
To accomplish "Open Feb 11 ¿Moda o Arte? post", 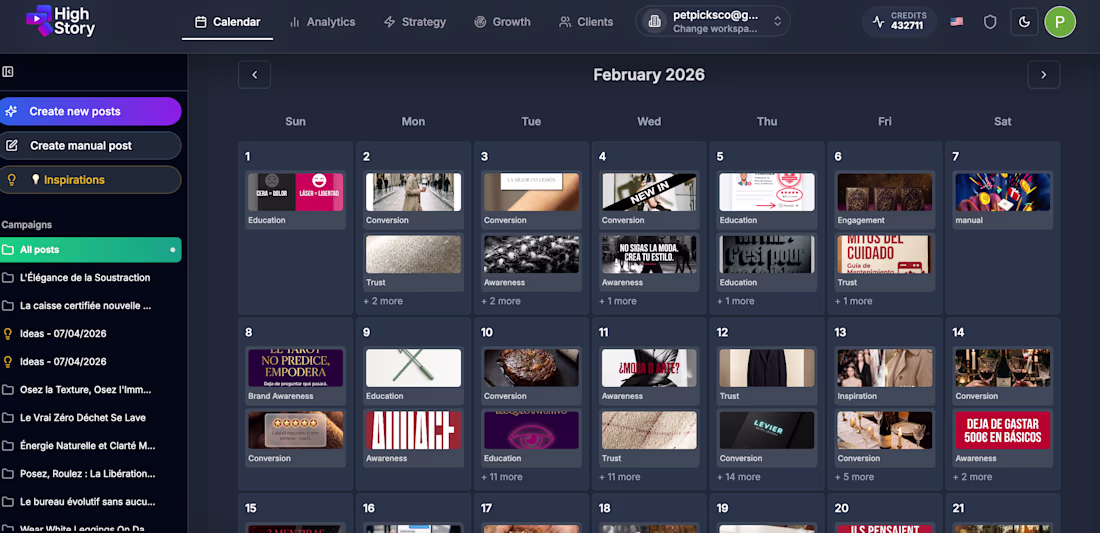I will click(x=649, y=368).
